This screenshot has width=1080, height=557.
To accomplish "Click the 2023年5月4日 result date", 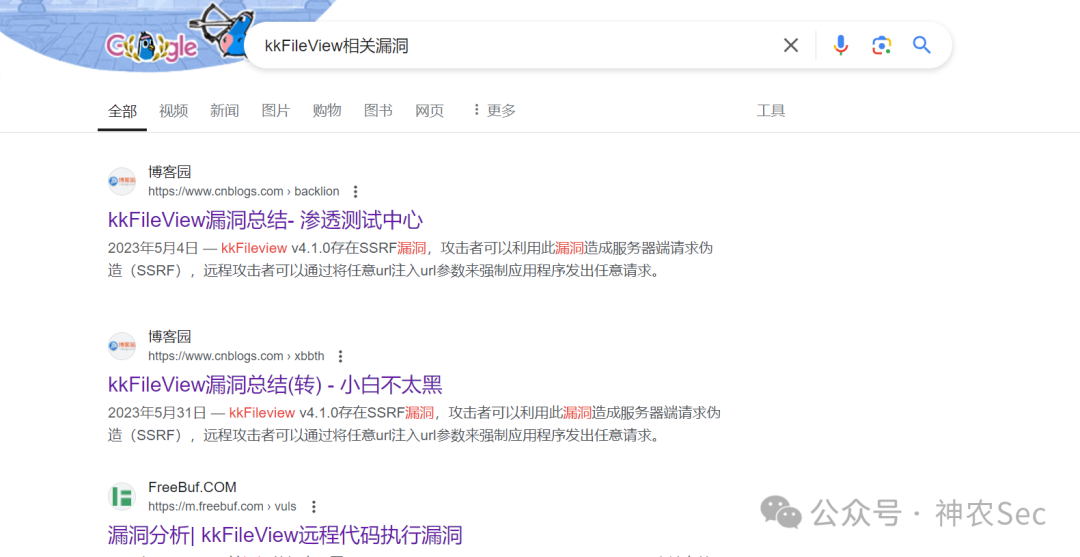I will pos(153,249).
